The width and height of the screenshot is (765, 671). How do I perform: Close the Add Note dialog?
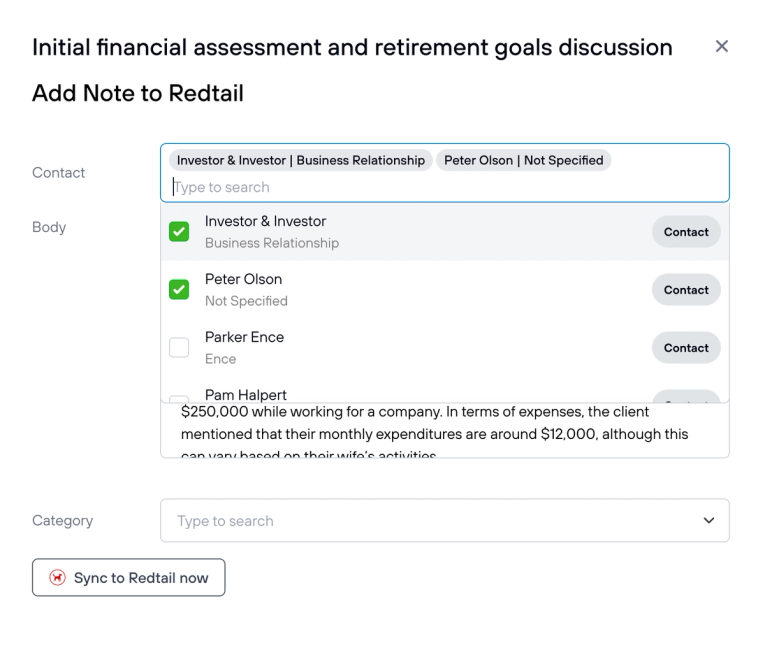[x=722, y=47]
